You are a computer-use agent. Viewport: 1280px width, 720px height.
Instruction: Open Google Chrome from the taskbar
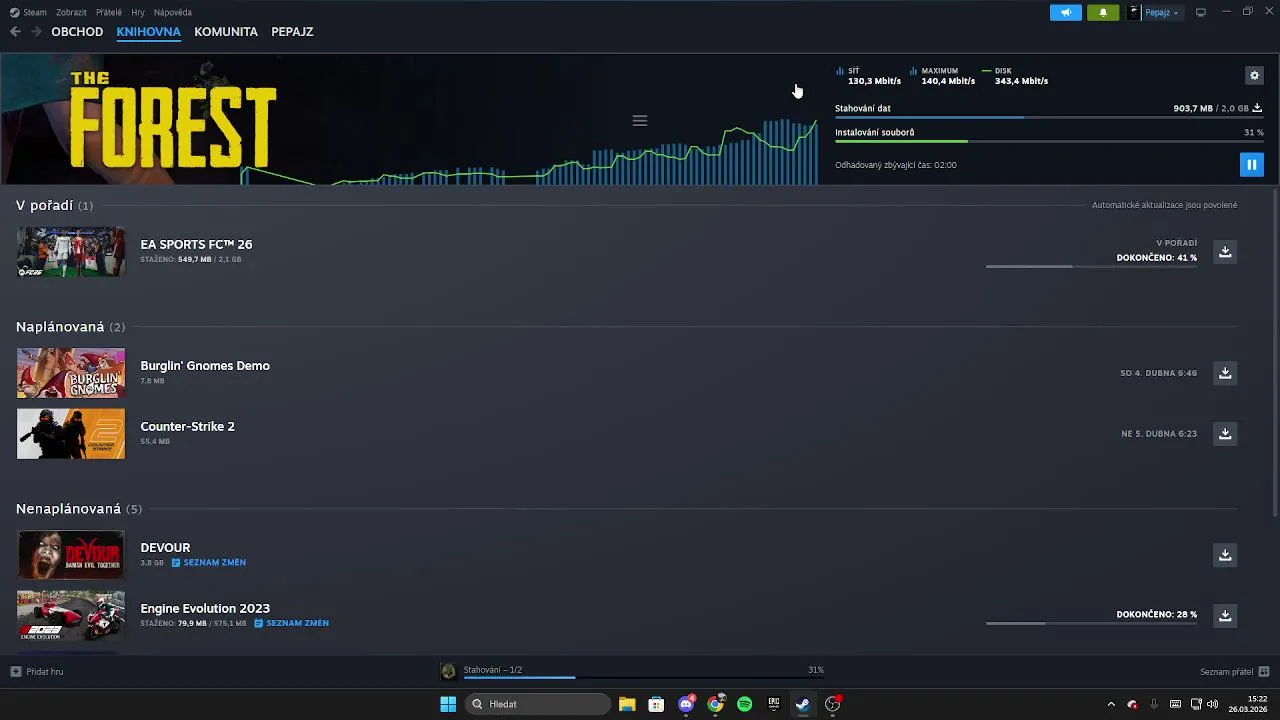(x=715, y=704)
